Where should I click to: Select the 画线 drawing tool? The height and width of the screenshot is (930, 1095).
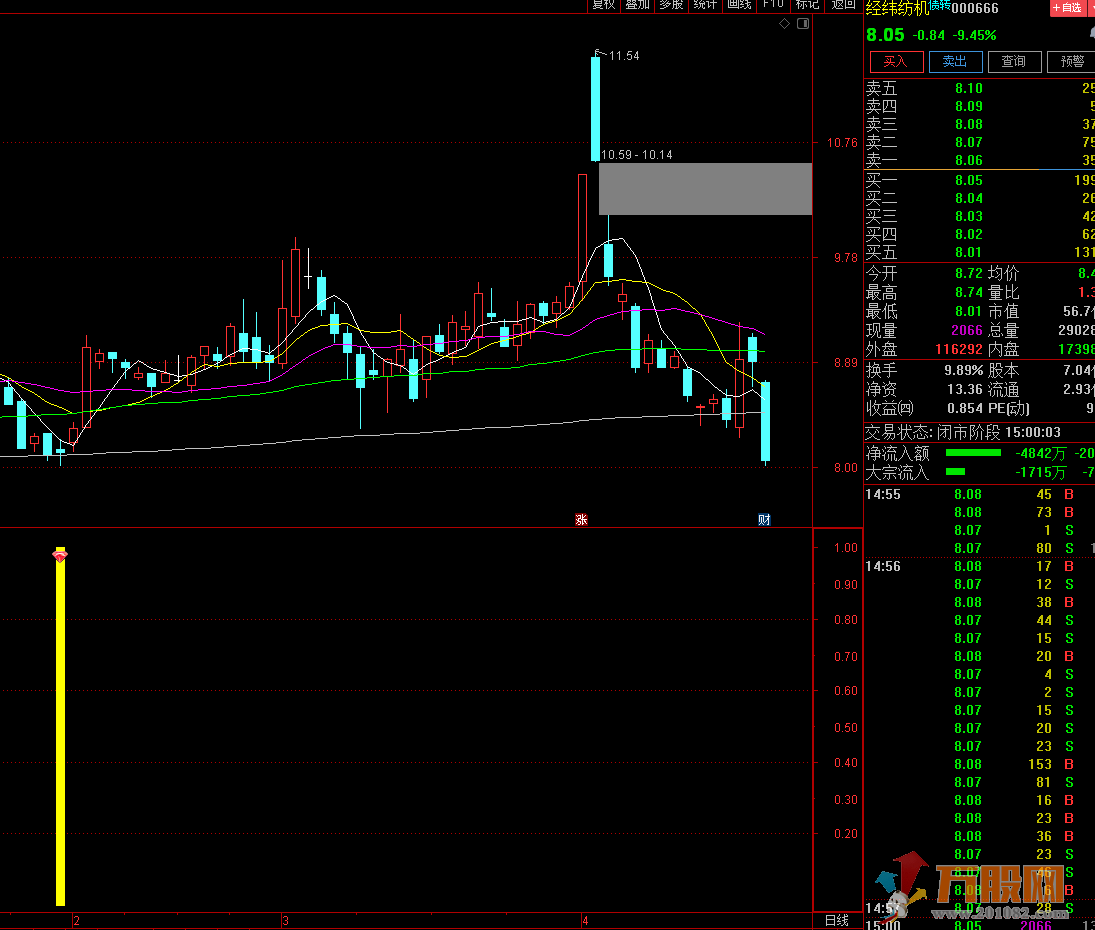[x=739, y=5]
